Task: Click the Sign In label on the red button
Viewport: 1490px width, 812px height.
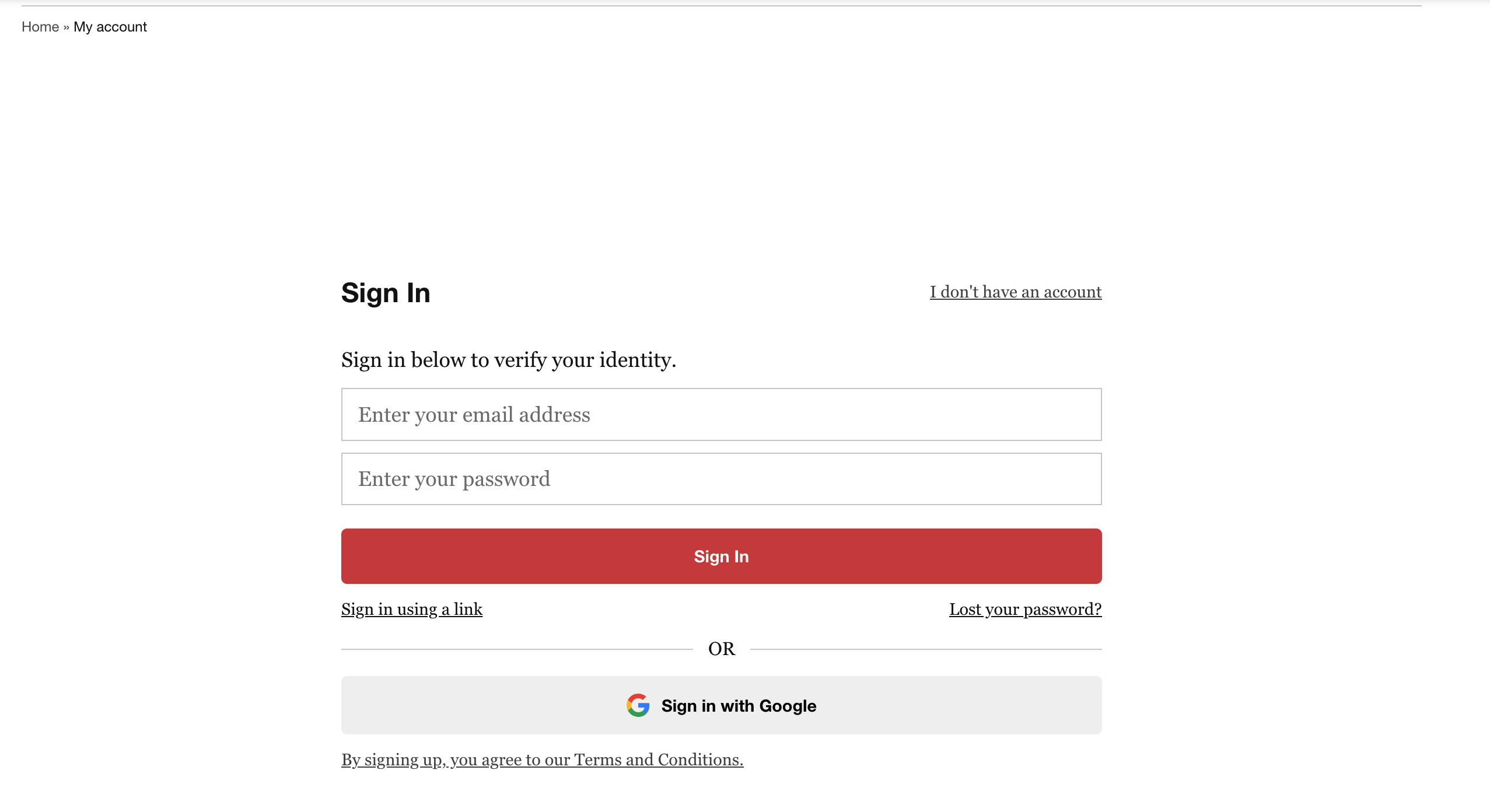Action: tap(721, 556)
